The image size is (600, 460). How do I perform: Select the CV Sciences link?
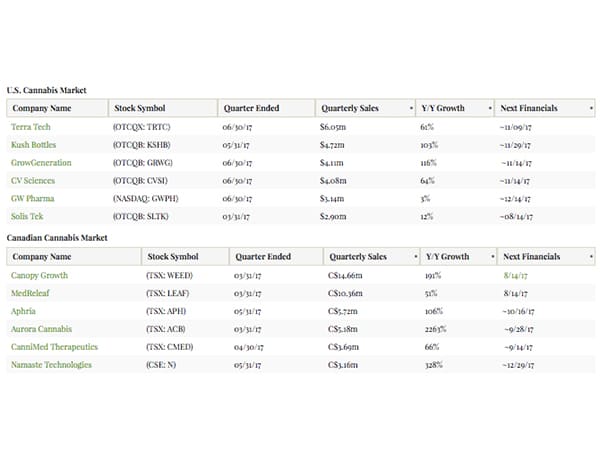coord(33,181)
